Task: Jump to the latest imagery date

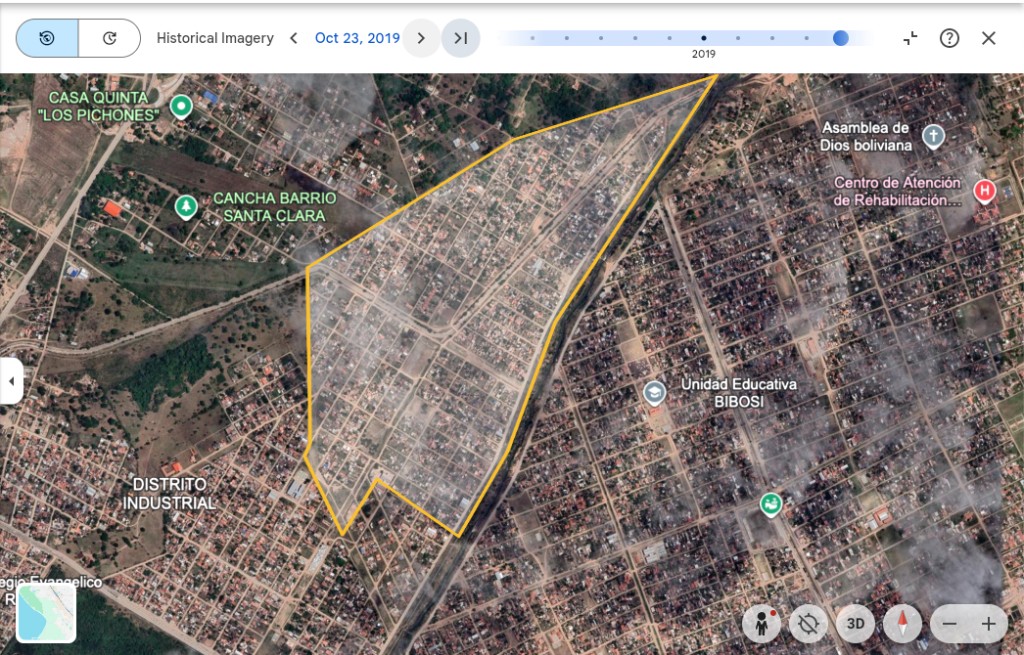Action: pyautogui.click(x=460, y=38)
